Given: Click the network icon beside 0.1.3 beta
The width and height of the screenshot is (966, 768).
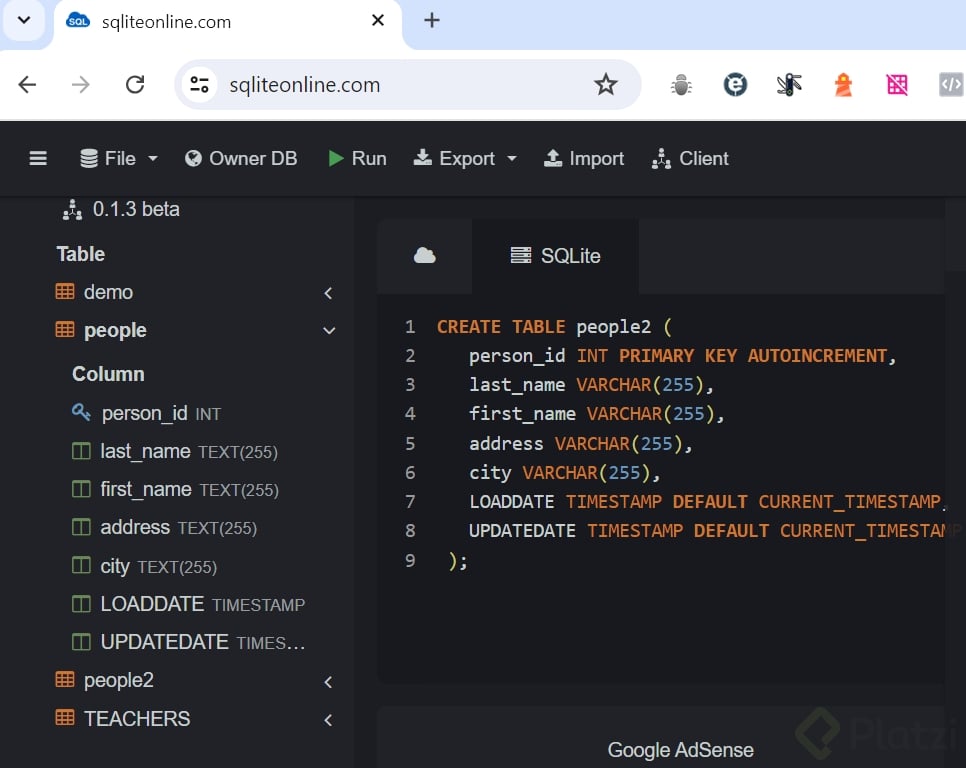Looking at the screenshot, I should pos(72,210).
